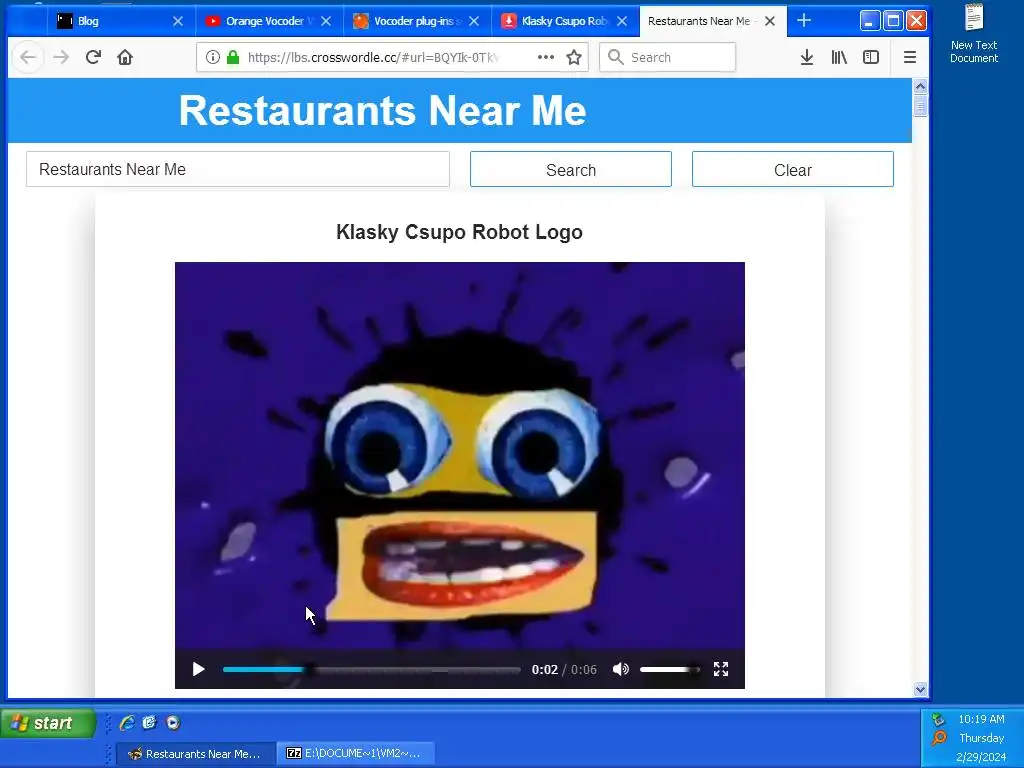The height and width of the screenshot is (768, 1024).
Task: Open the browser home page icon
Action: coord(125,57)
